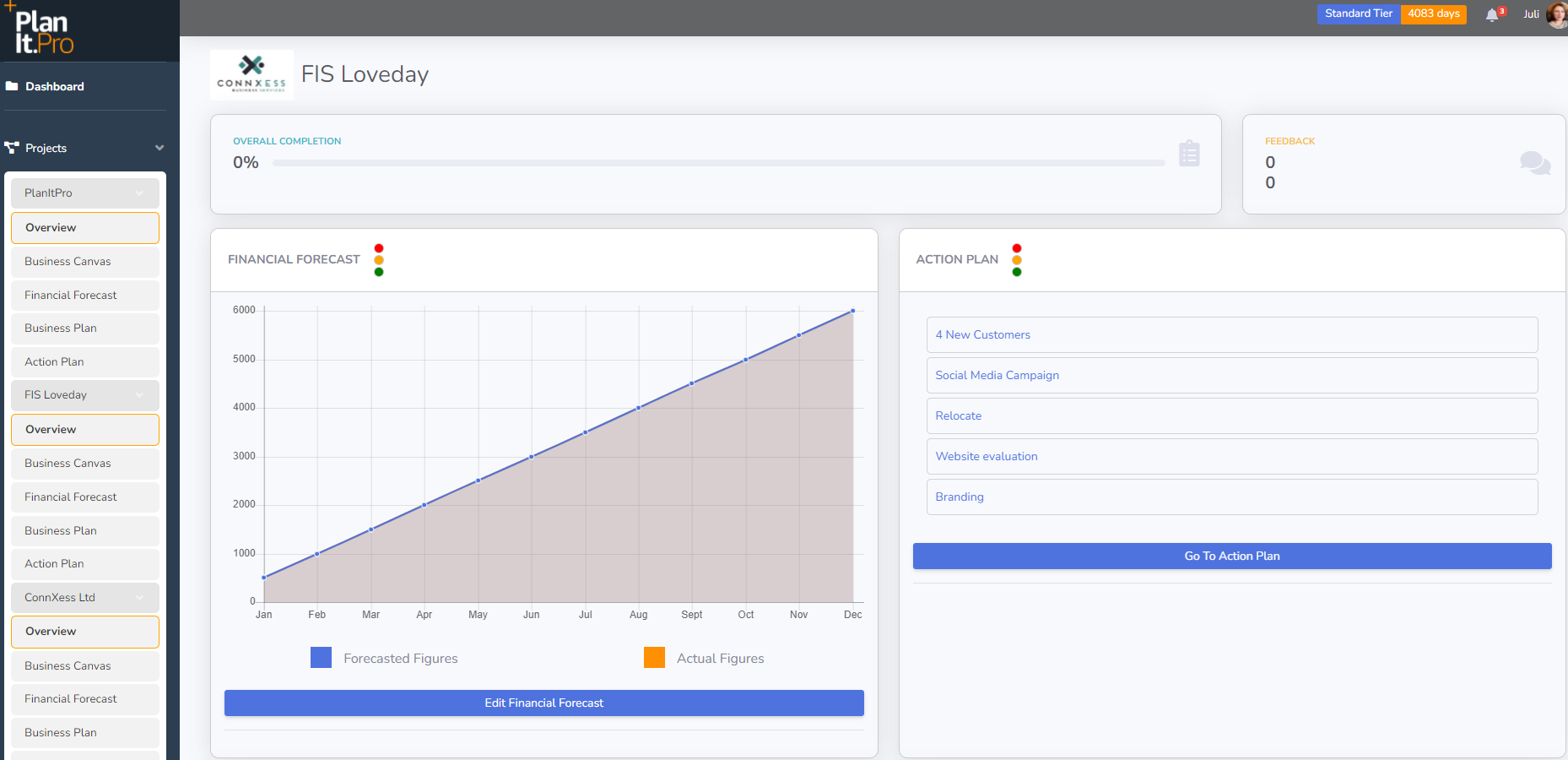Click the completion clipboard icon

click(1189, 153)
